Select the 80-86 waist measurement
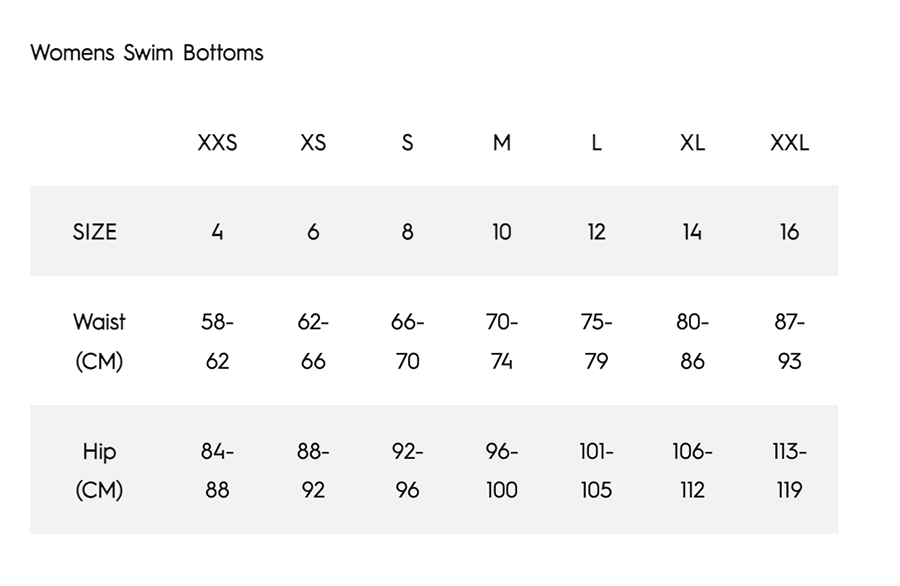Screen dimensions: 900x586 [x=692, y=341]
